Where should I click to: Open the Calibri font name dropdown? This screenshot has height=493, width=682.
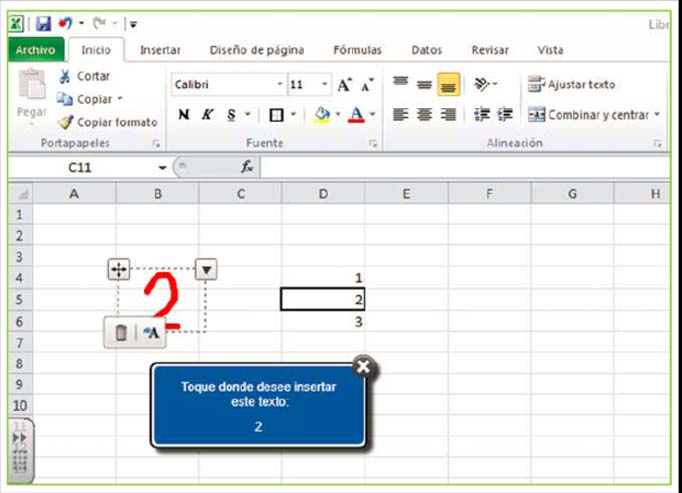[280, 86]
